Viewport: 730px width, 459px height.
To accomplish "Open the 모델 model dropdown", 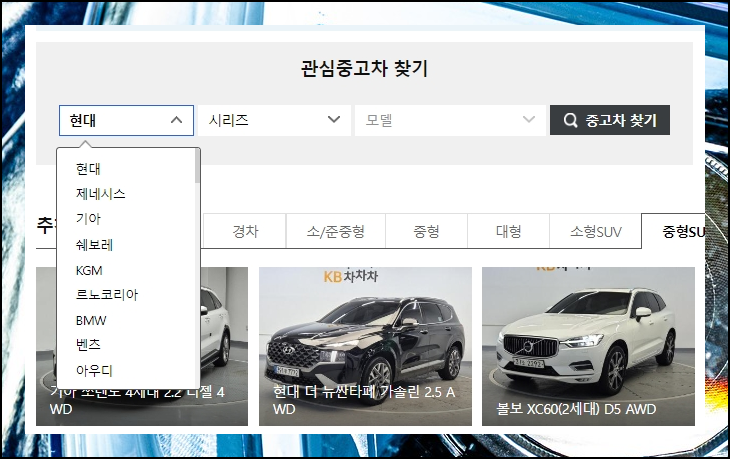I will (450, 121).
